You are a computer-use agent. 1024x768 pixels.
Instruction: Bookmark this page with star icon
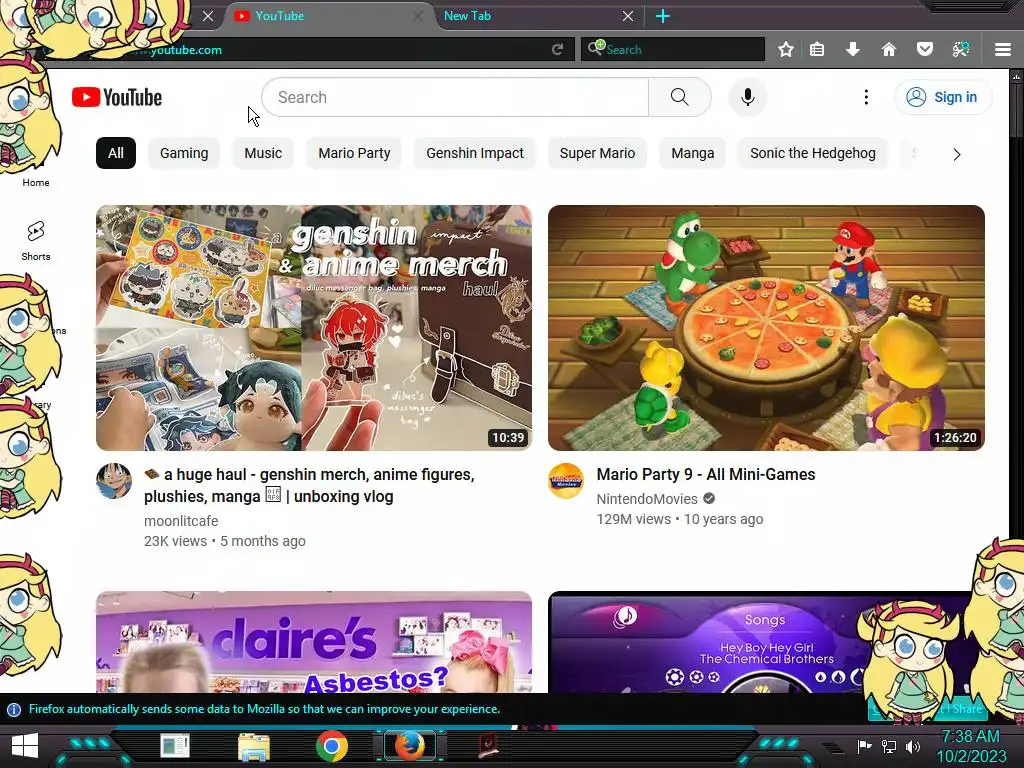click(786, 50)
